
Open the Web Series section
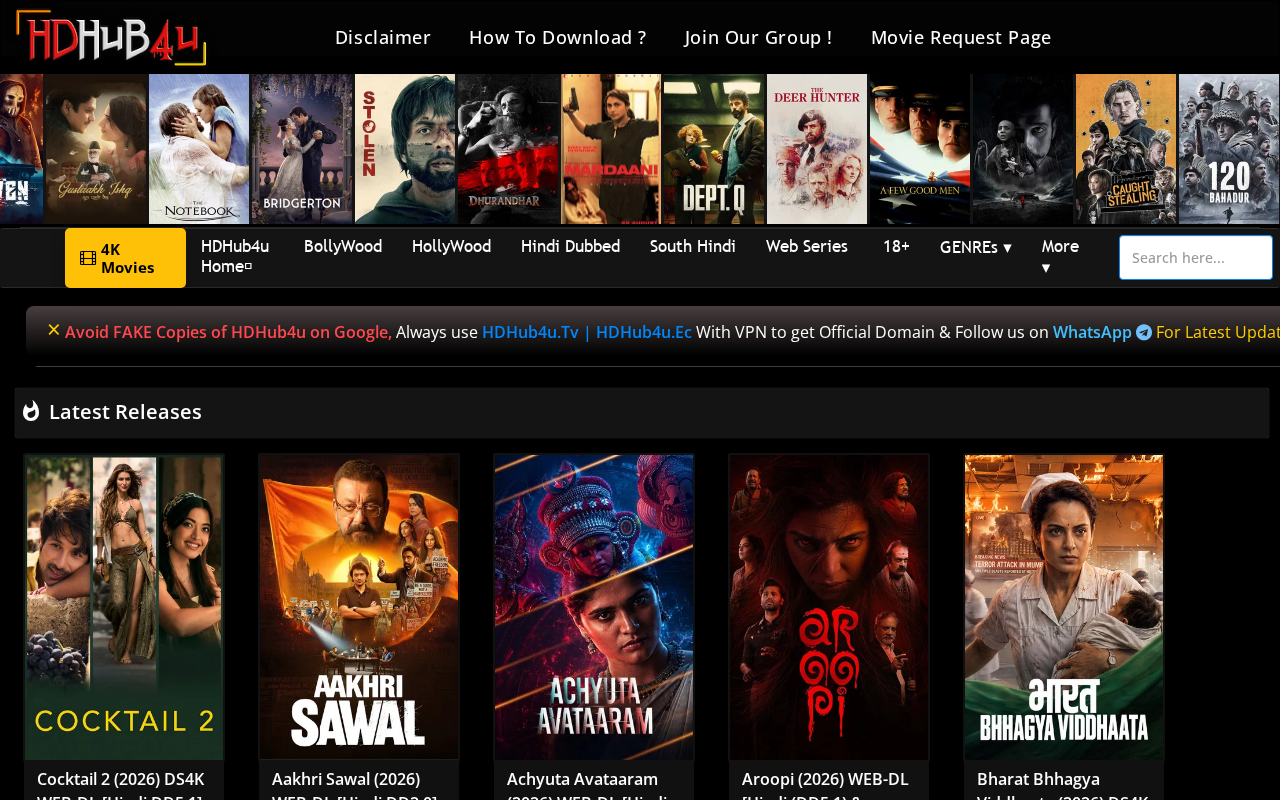coord(807,246)
